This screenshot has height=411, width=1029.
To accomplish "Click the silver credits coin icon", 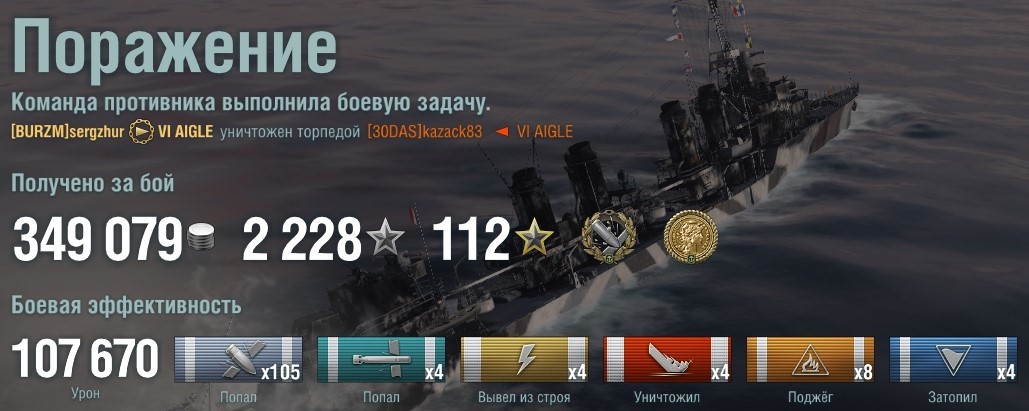I will coord(200,238).
